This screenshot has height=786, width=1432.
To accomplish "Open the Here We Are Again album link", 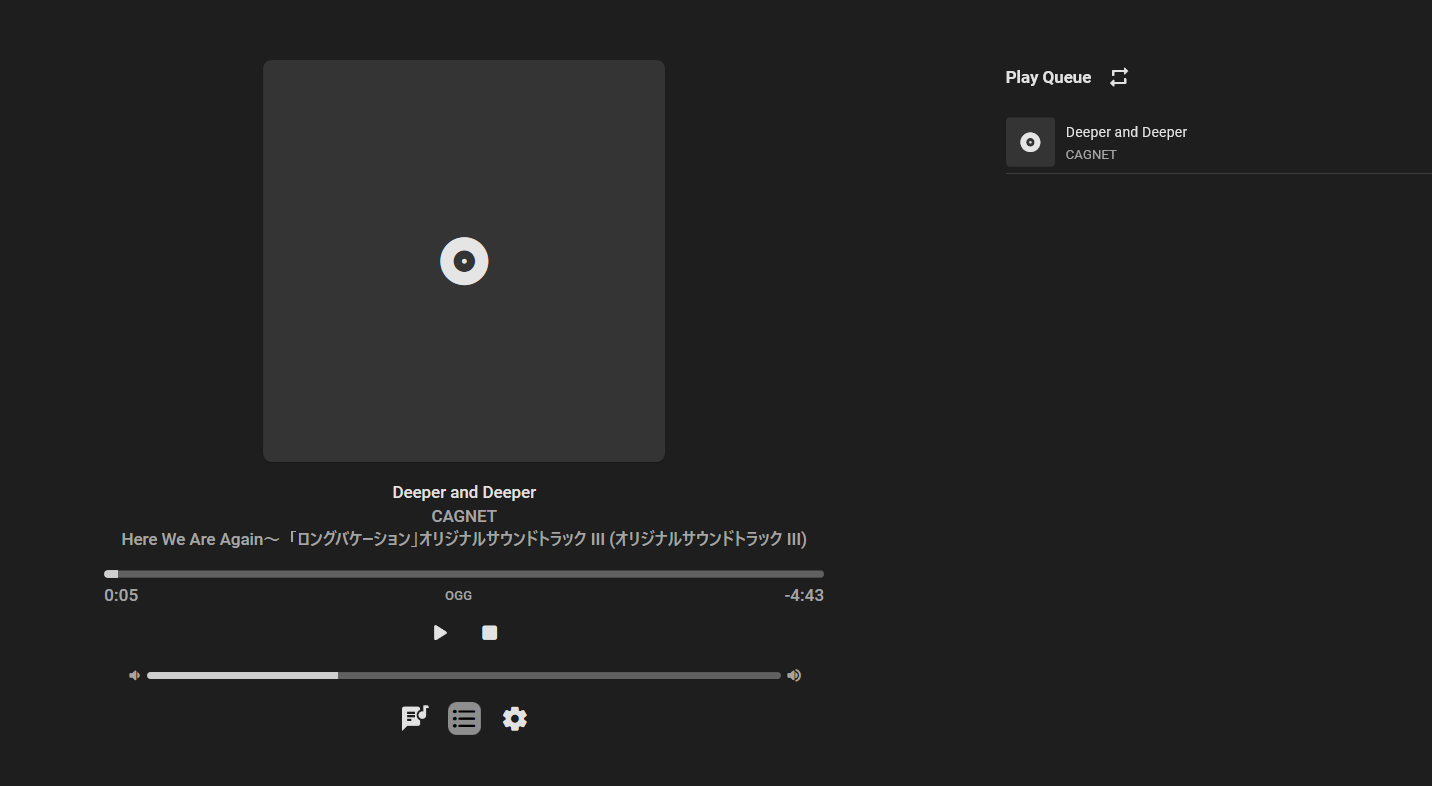I will click(463, 538).
